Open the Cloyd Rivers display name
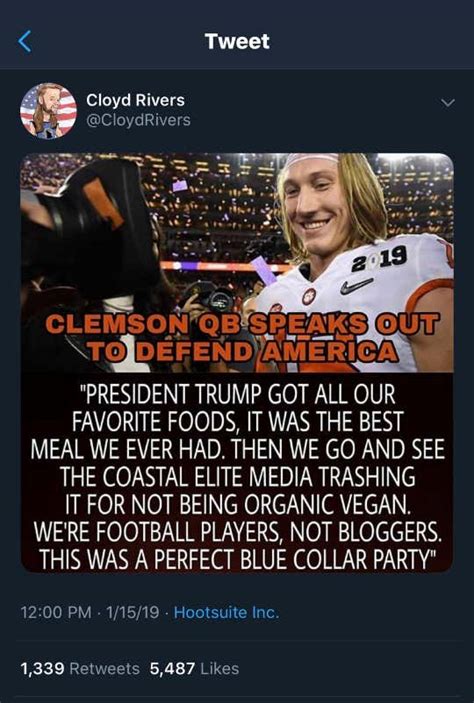 tap(135, 100)
